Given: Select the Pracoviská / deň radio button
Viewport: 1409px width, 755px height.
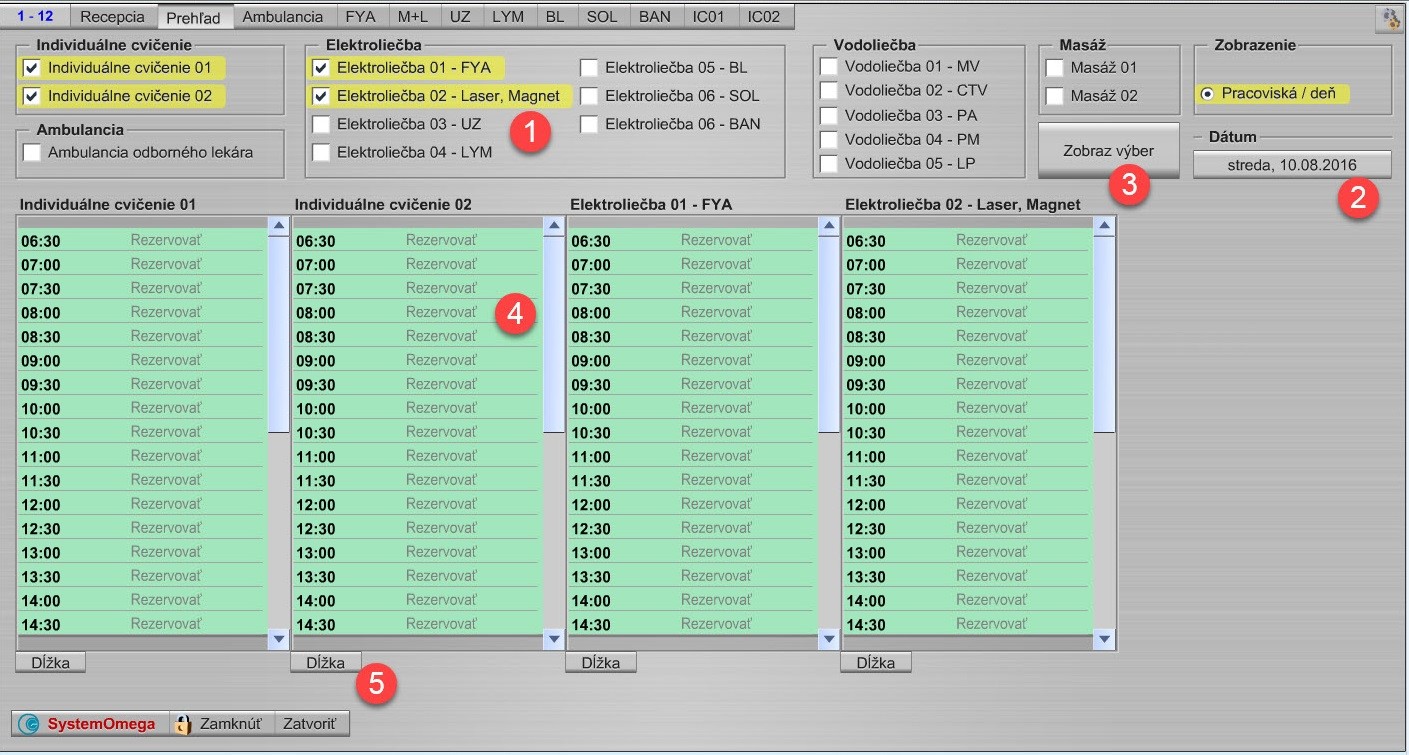Looking at the screenshot, I should click(x=1206, y=94).
